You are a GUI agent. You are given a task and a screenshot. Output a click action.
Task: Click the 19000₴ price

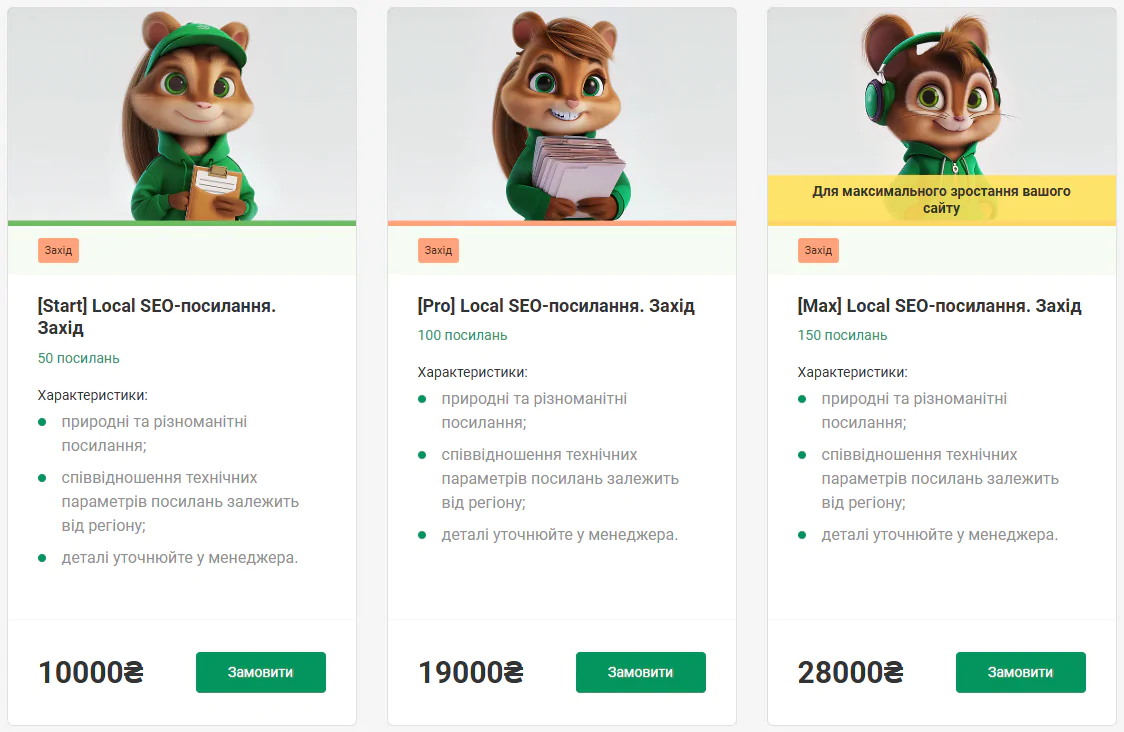click(471, 673)
